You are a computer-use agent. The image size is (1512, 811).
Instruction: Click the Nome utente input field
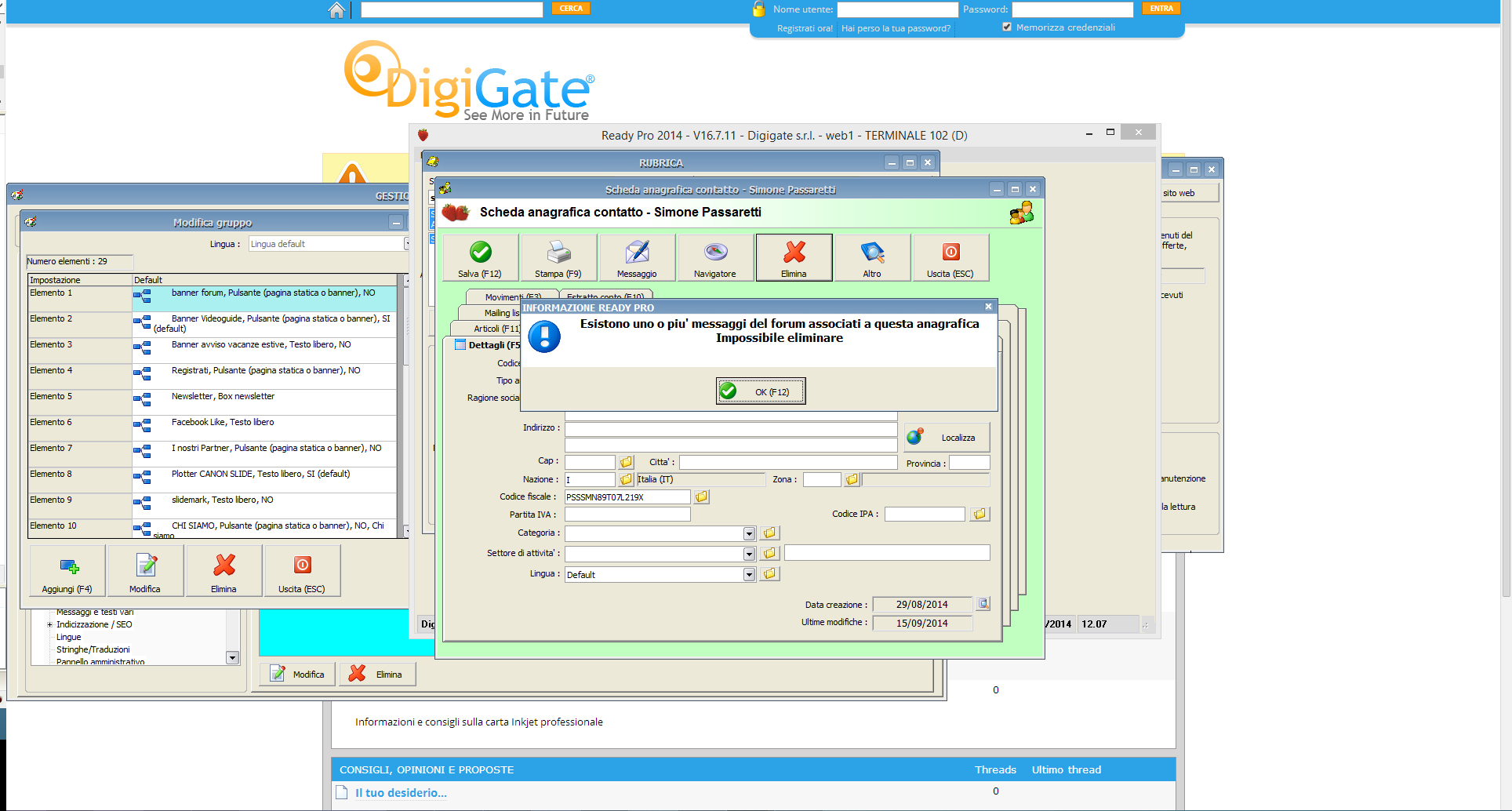898,9
